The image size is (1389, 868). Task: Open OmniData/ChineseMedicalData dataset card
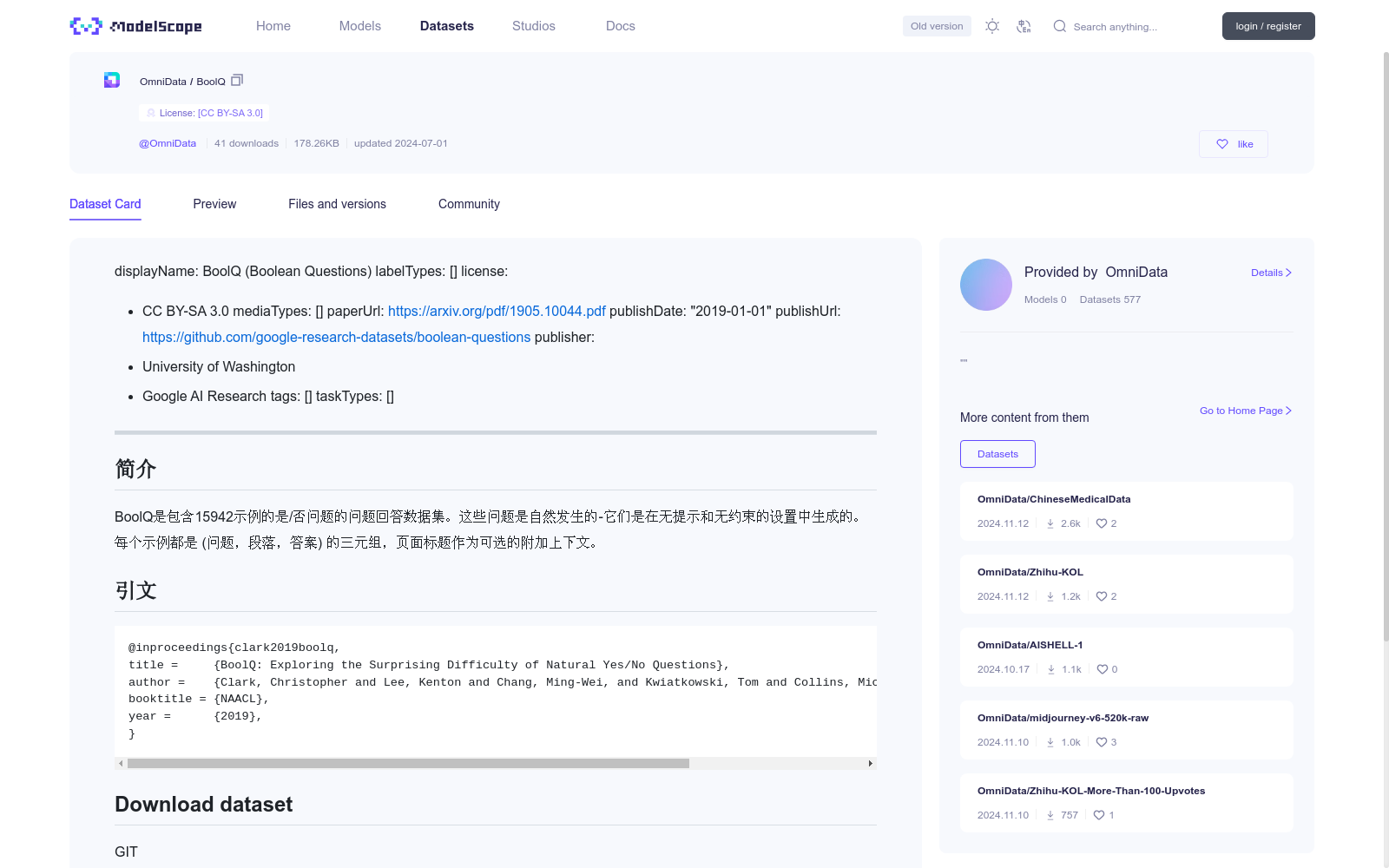tap(1127, 511)
